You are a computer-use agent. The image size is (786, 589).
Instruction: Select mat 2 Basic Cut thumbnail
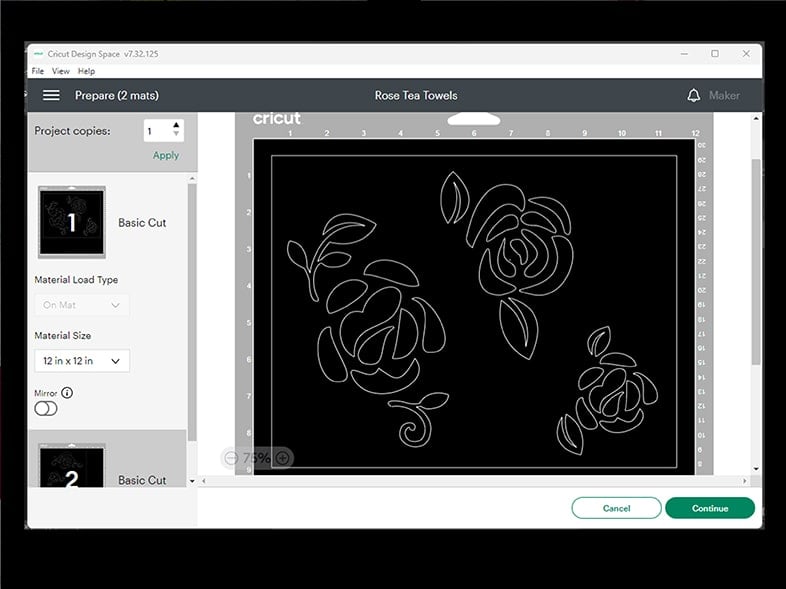[72, 467]
